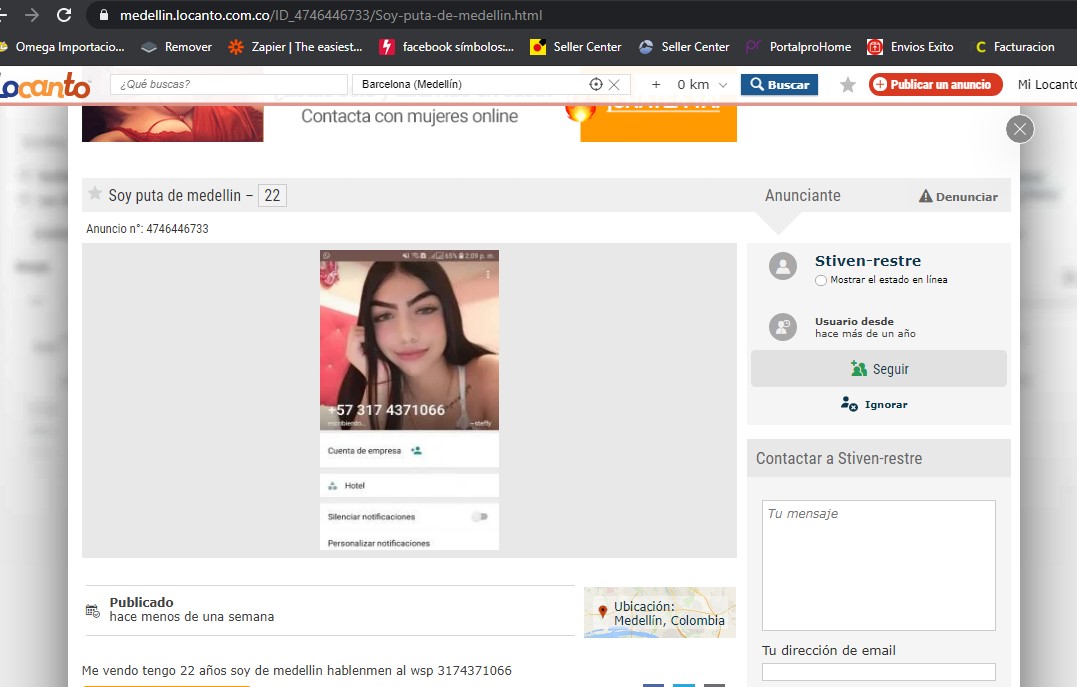This screenshot has height=687, width=1077.
Task: Open the Mi Locanto menu
Action: pos(1046,85)
